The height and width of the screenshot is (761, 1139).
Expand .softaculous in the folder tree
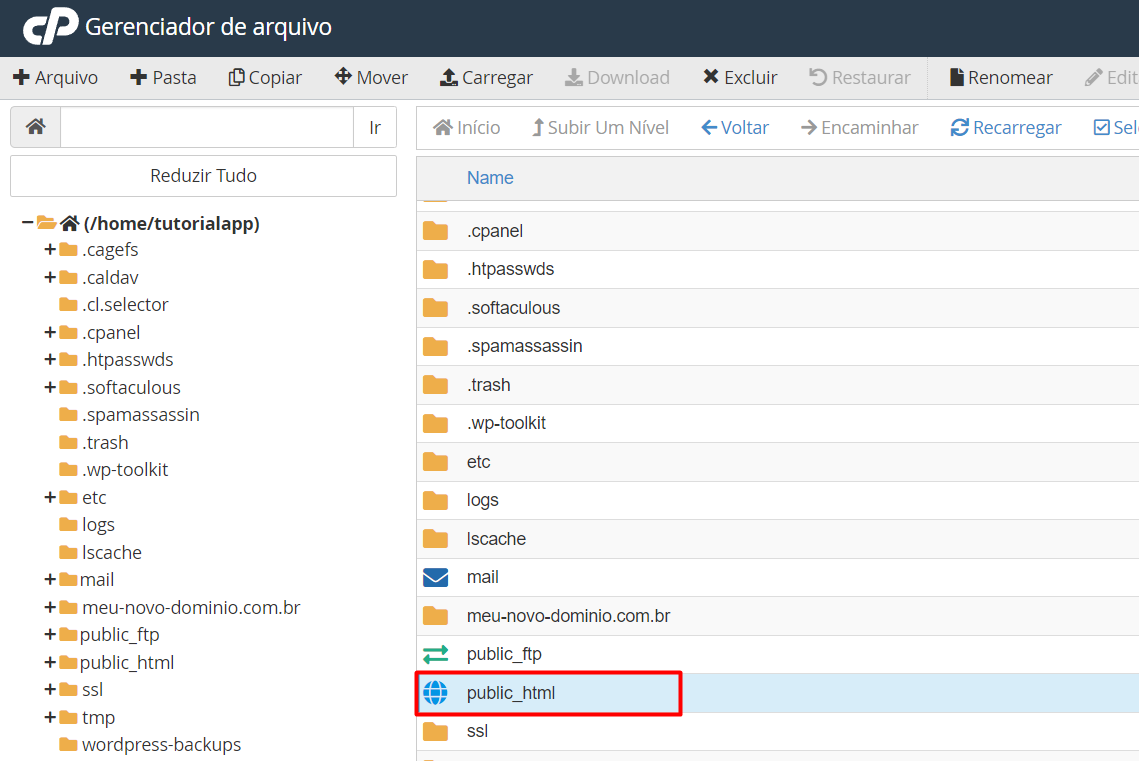[x=50, y=387]
